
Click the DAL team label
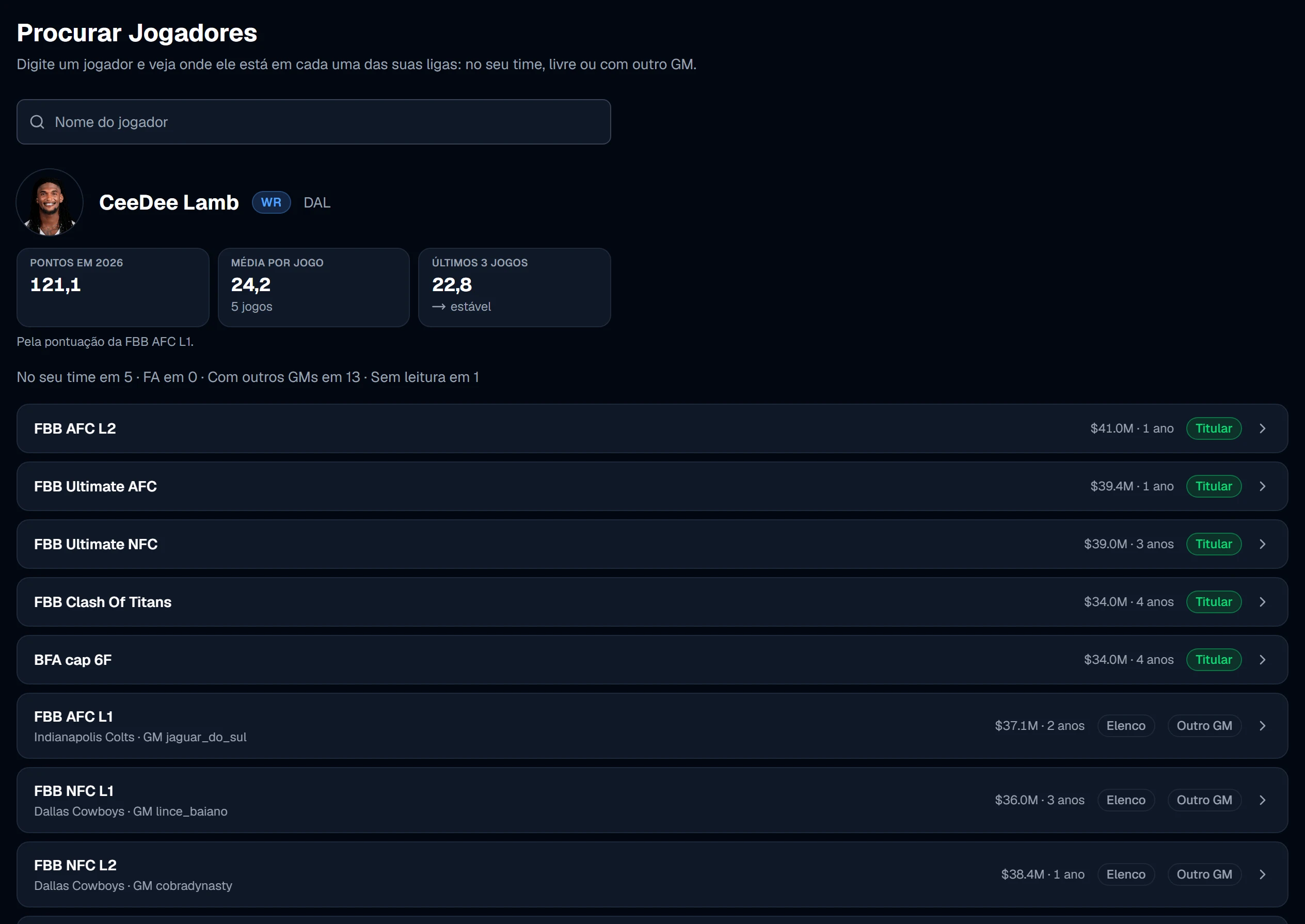pos(317,202)
